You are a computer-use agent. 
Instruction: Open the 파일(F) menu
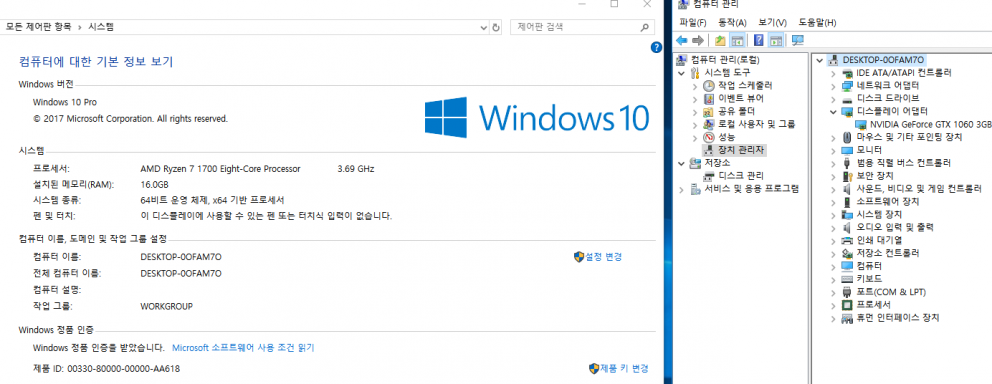point(692,23)
